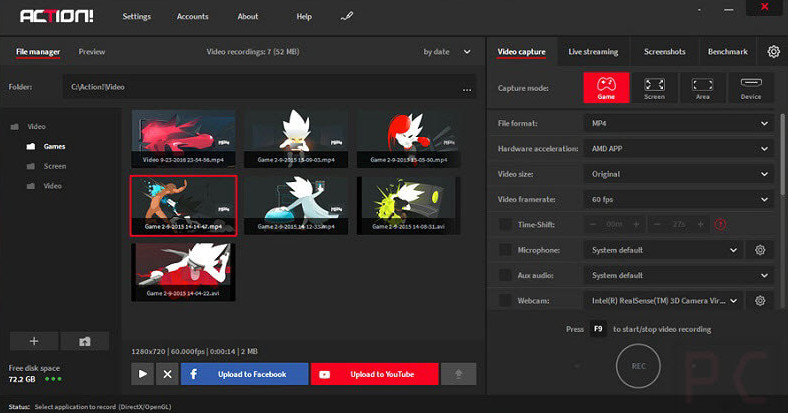Click the Video root folder icon
The height and width of the screenshot is (413, 788).
point(15,127)
